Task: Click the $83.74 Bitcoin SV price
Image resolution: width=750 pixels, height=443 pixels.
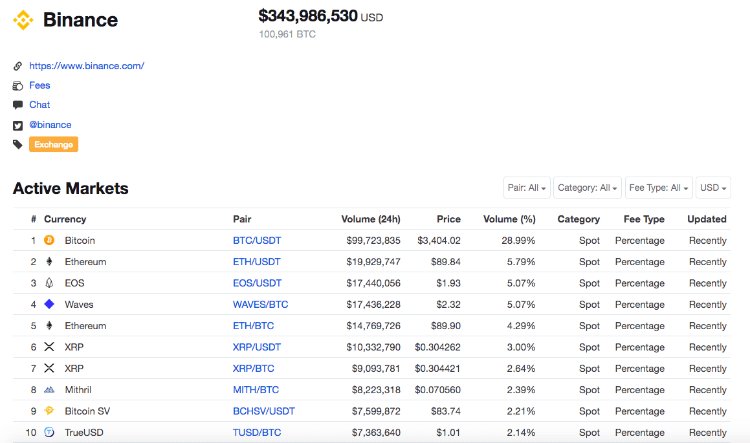Action: [x=446, y=411]
